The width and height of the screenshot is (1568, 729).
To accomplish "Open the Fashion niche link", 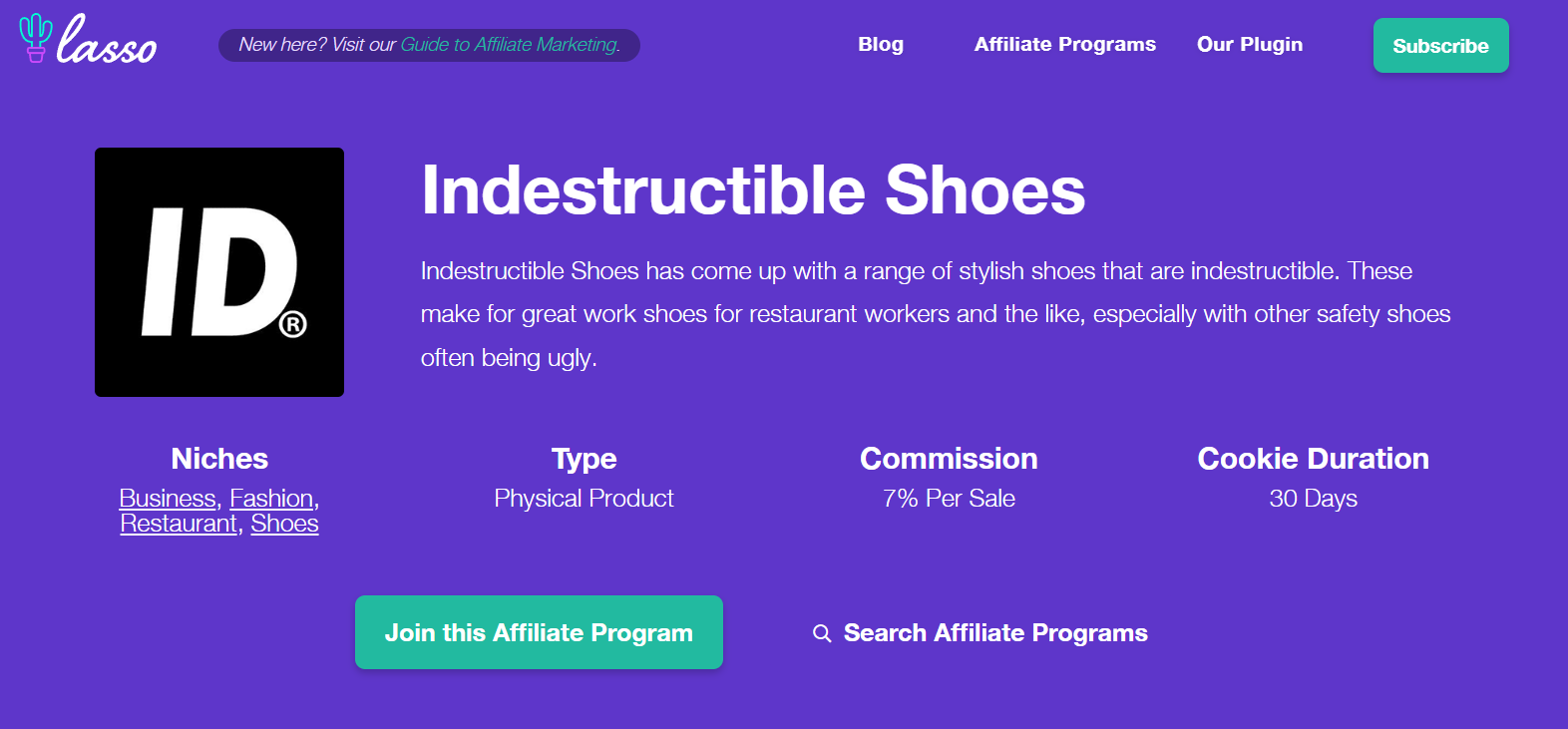I will [271, 498].
